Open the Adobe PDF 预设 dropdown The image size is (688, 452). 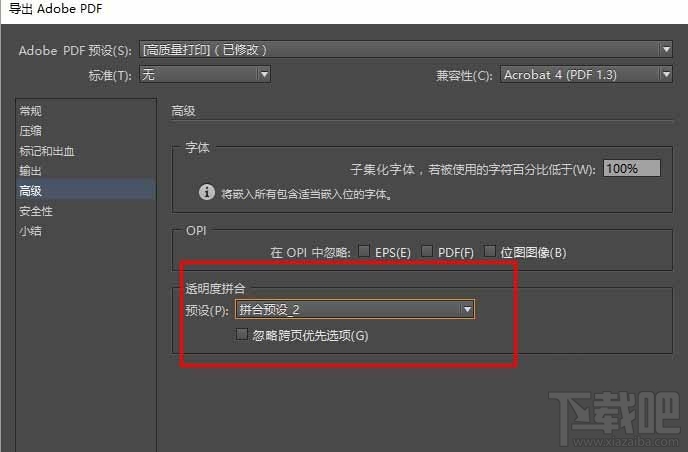pyautogui.click(x=405, y=49)
